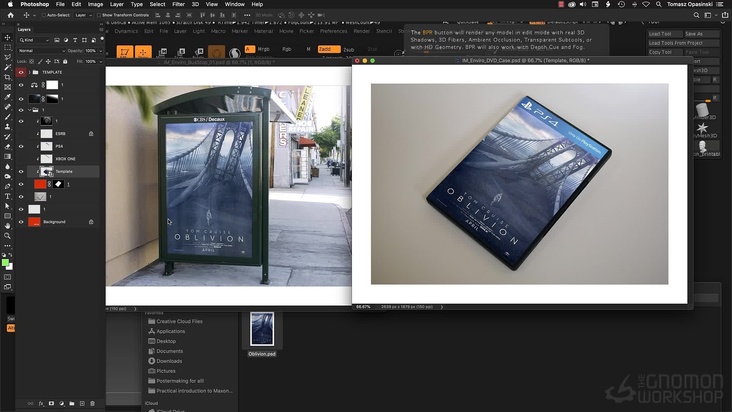
Task: Open the Layer menu
Action: [117, 4]
